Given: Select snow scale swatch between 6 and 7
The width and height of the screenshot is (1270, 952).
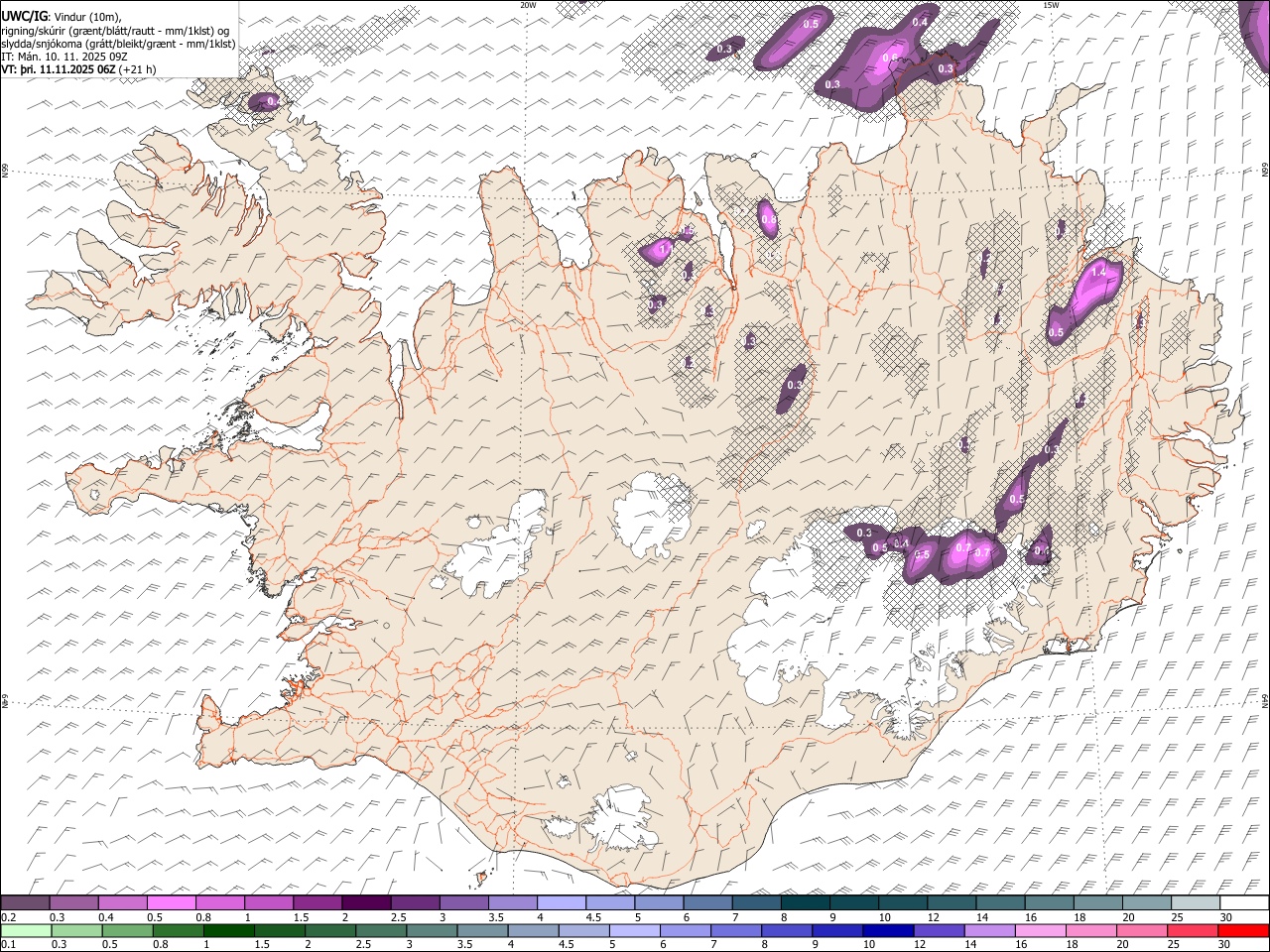Looking at the screenshot, I should tap(707, 903).
